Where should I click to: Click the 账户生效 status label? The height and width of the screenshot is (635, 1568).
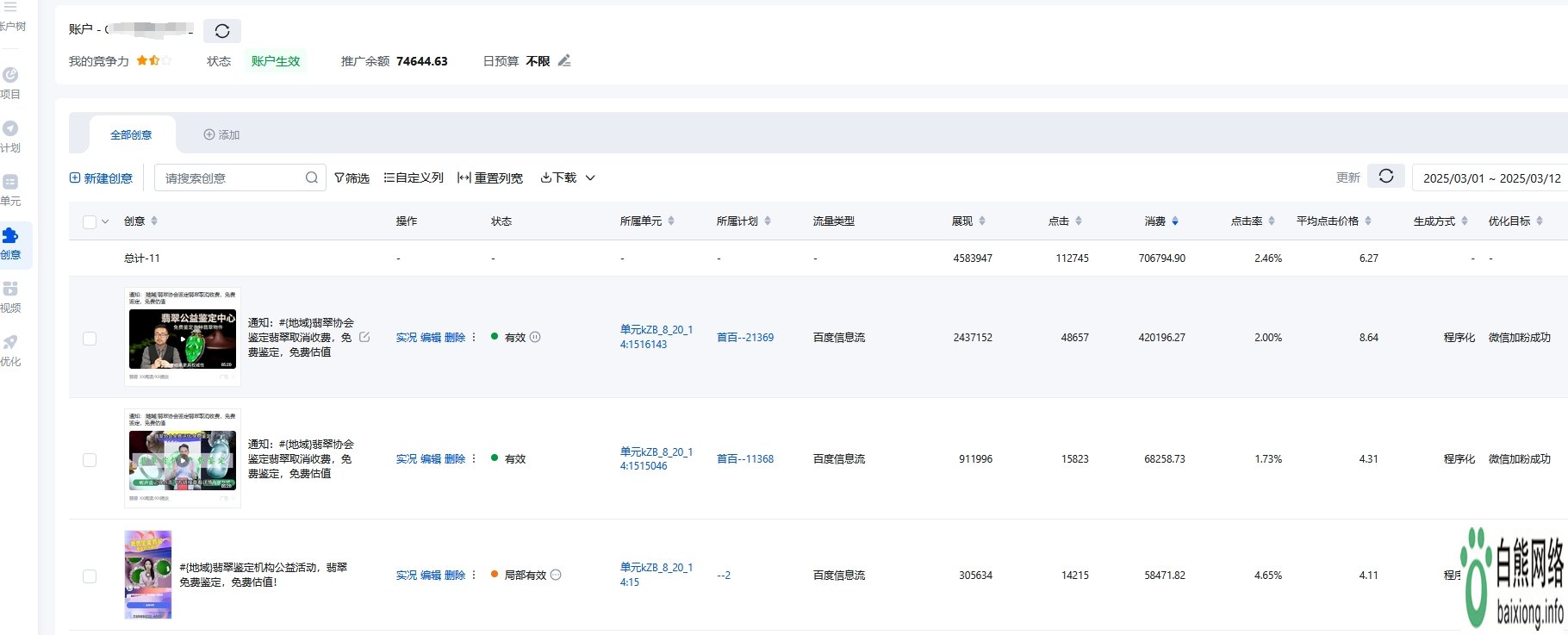276,61
